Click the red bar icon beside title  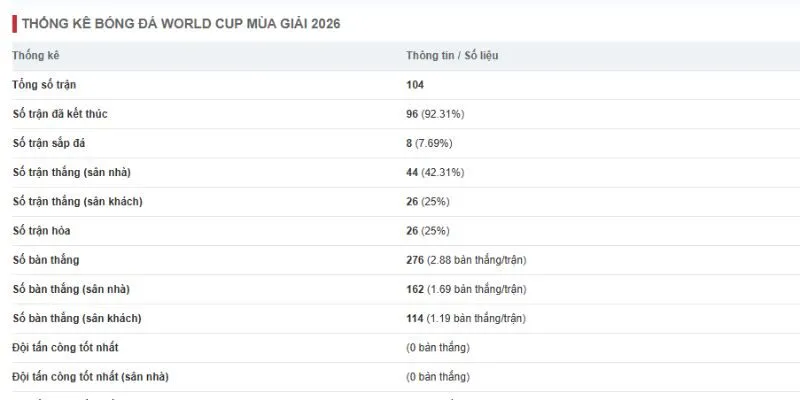[15, 24]
